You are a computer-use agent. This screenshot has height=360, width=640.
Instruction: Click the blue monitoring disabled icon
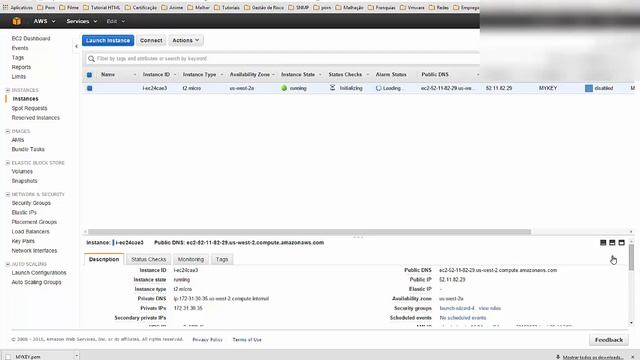[589, 88]
